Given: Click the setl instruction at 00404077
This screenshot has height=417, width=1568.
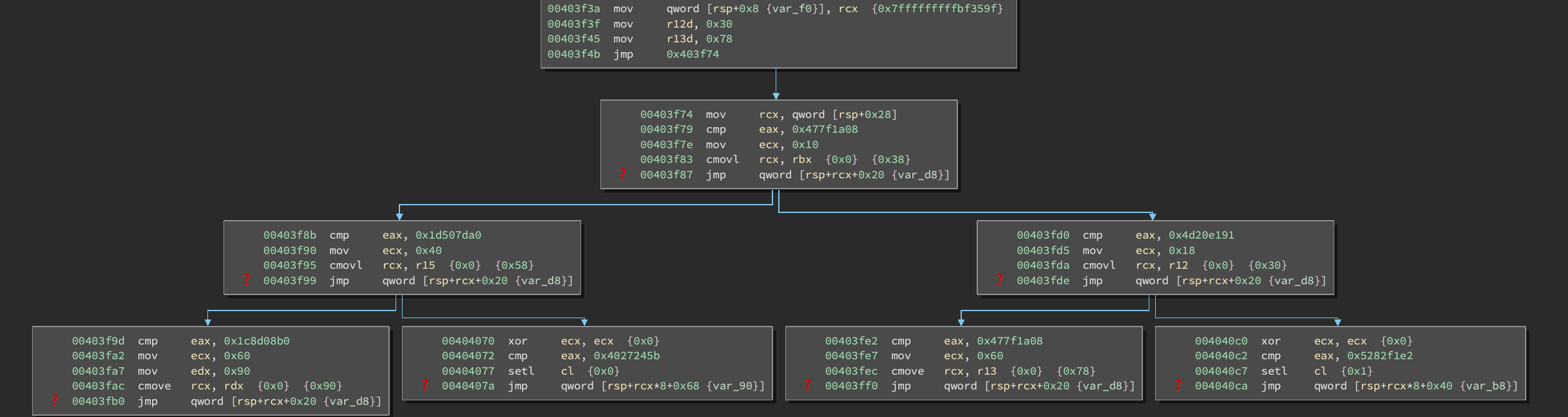Looking at the screenshot, I should tap(521, 371).
